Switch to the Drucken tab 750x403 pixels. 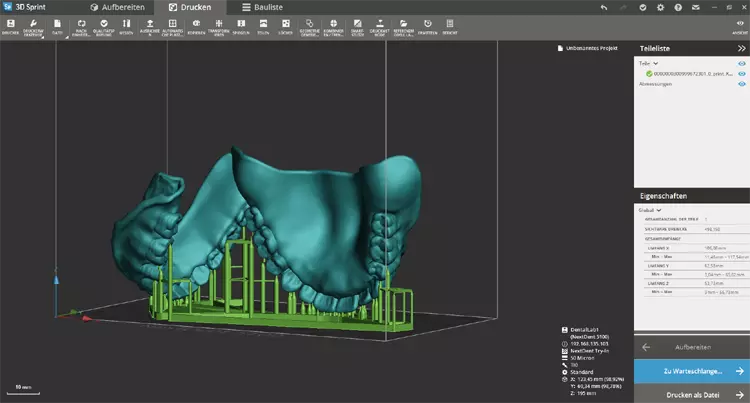point(190,7)
